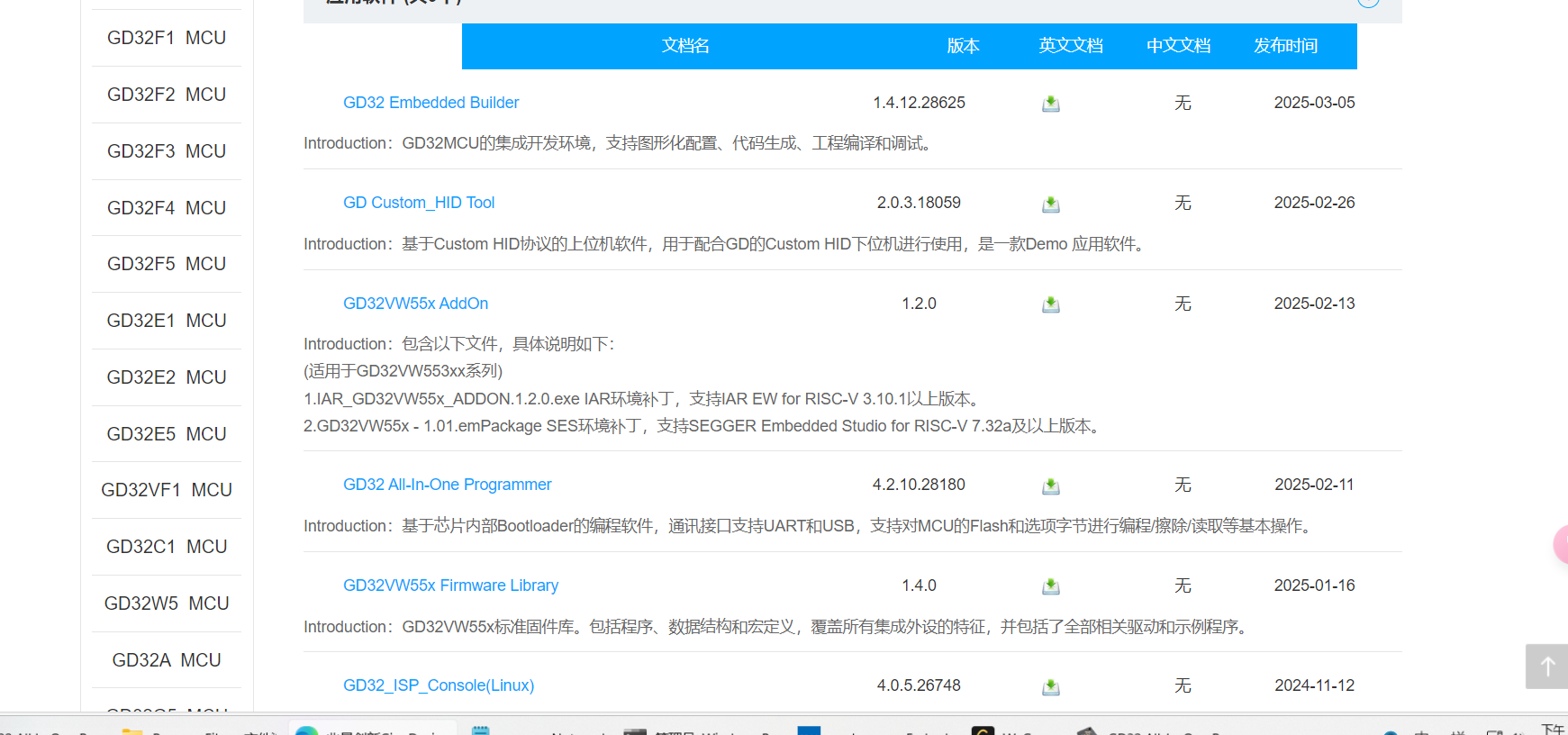The height and width of the screenshot is (735, 1568).
Task: Download GD32_ISP_Console(Linux) package icon
Action: point(1050,687)
